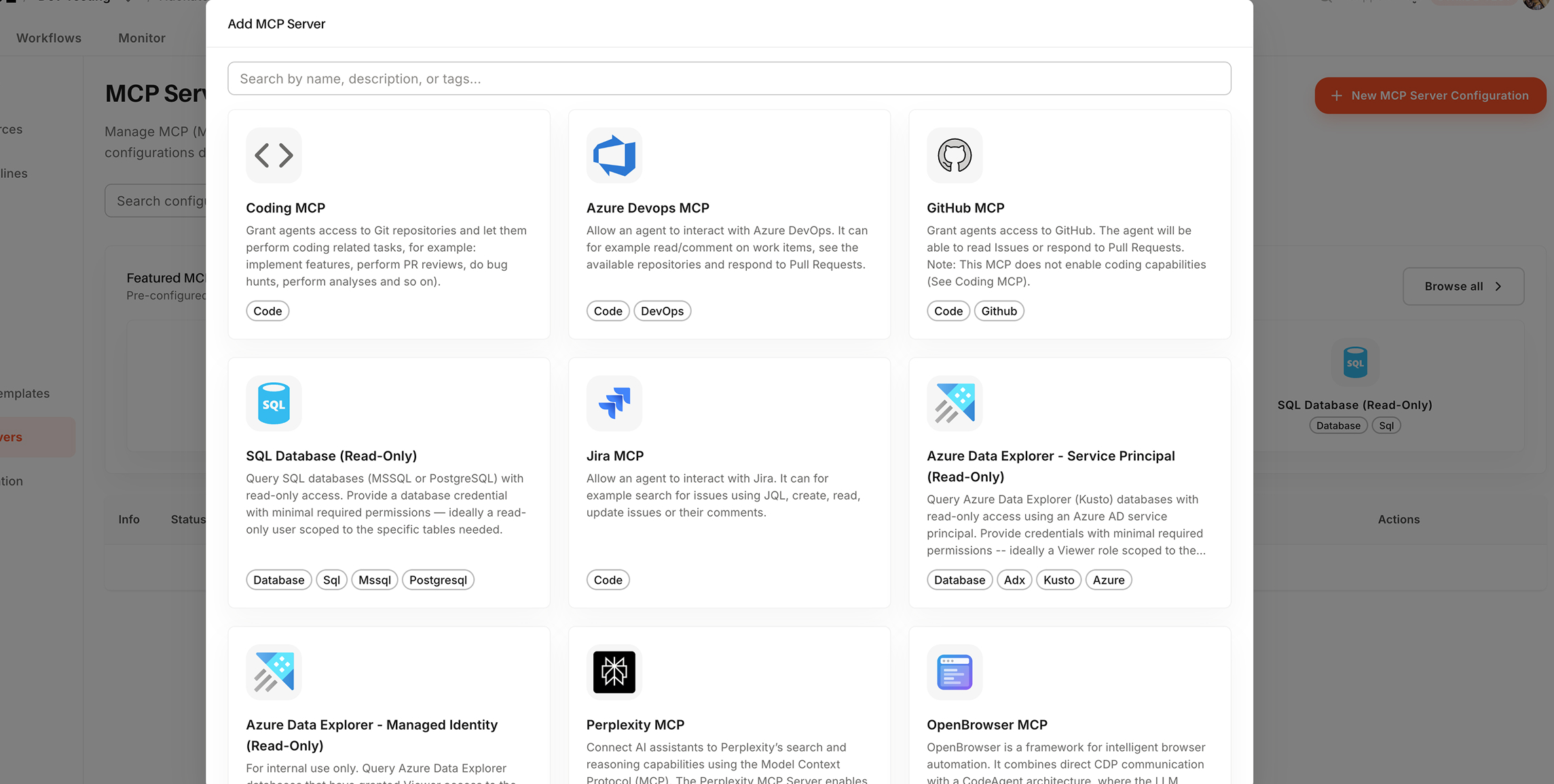The height and width of the screenshot is (784, 1554).
Task: Click the chevron arrow on Browse all
Action: pos(1498,286)
